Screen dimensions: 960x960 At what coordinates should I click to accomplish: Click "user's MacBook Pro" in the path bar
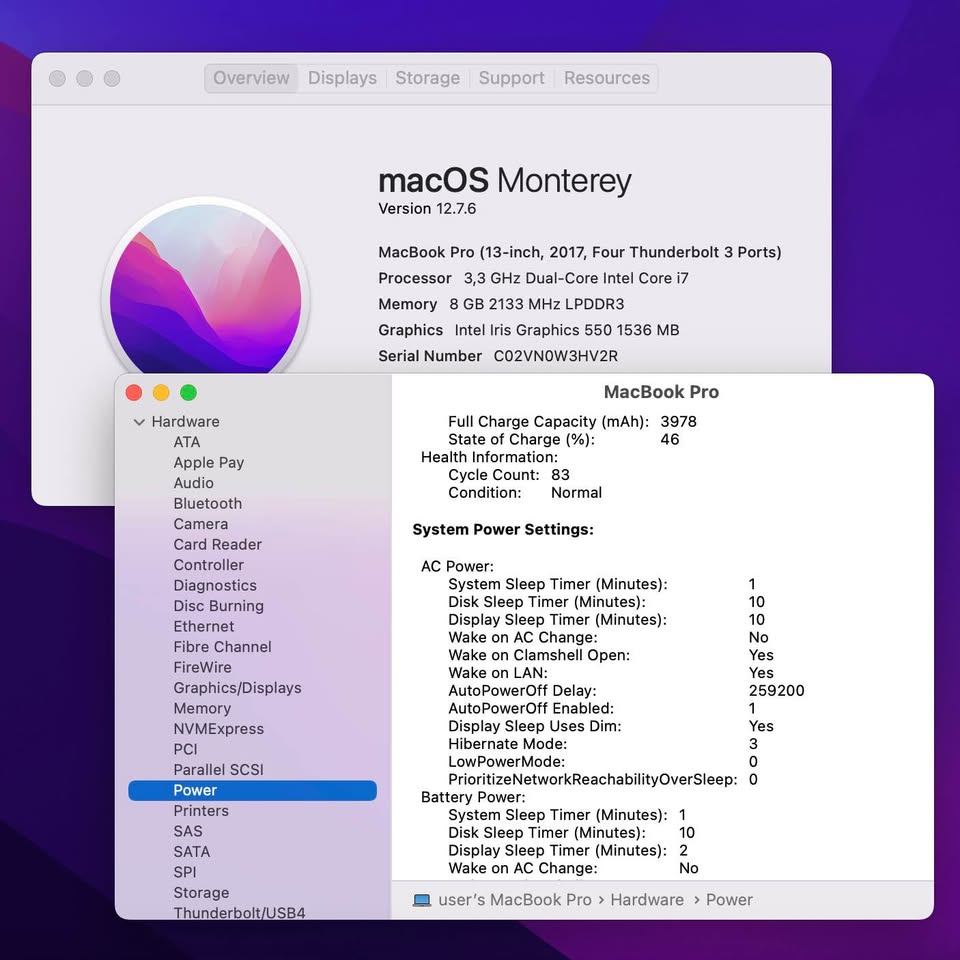515,900
